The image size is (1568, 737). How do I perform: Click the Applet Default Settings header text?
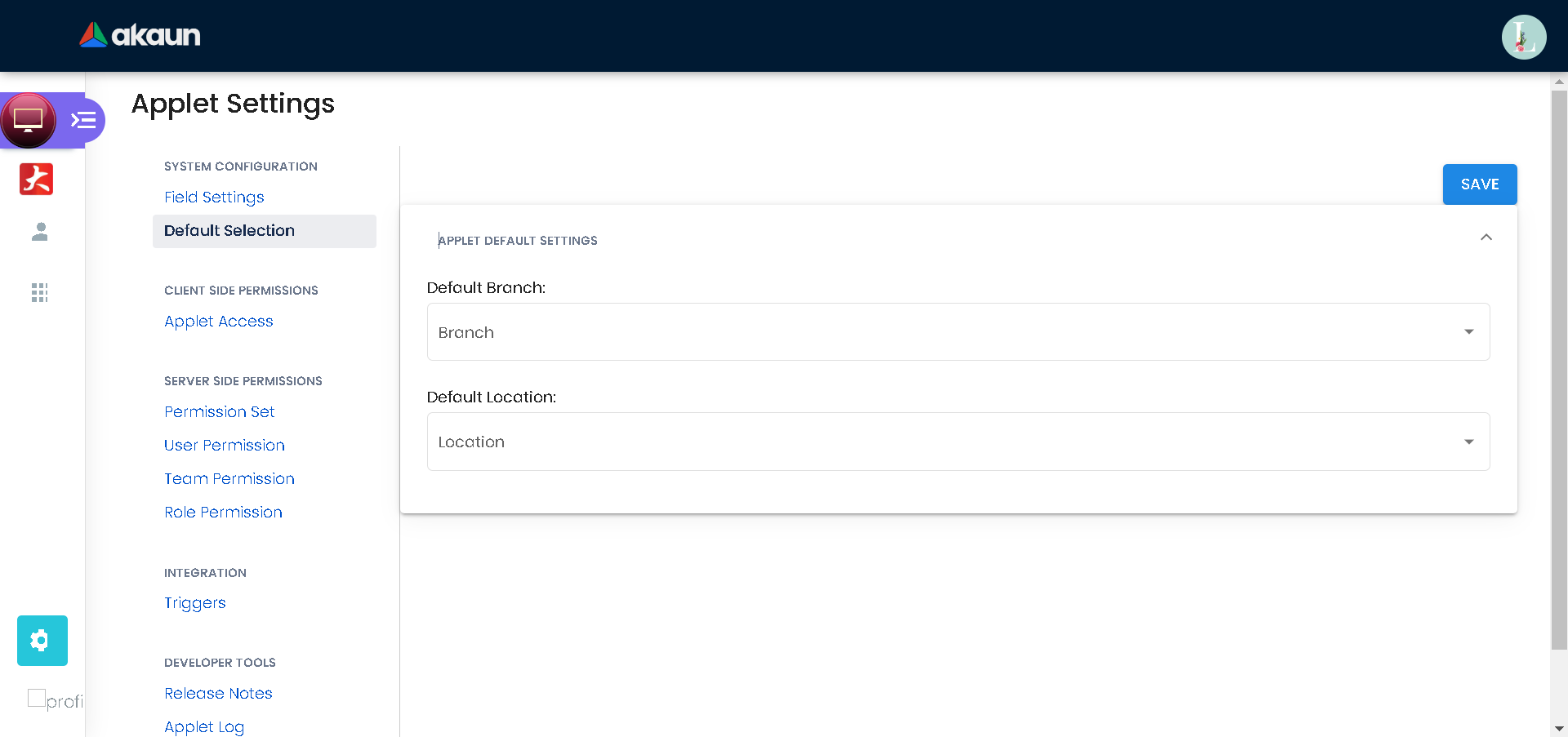click(x=518, y=241)
